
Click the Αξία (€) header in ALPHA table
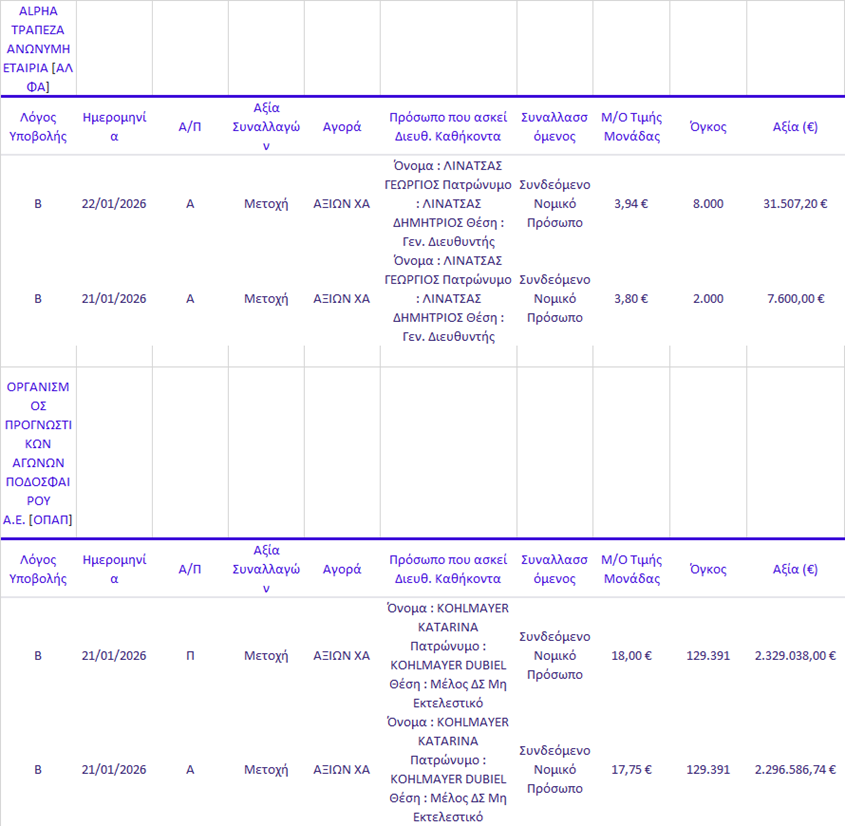point(795,127)
